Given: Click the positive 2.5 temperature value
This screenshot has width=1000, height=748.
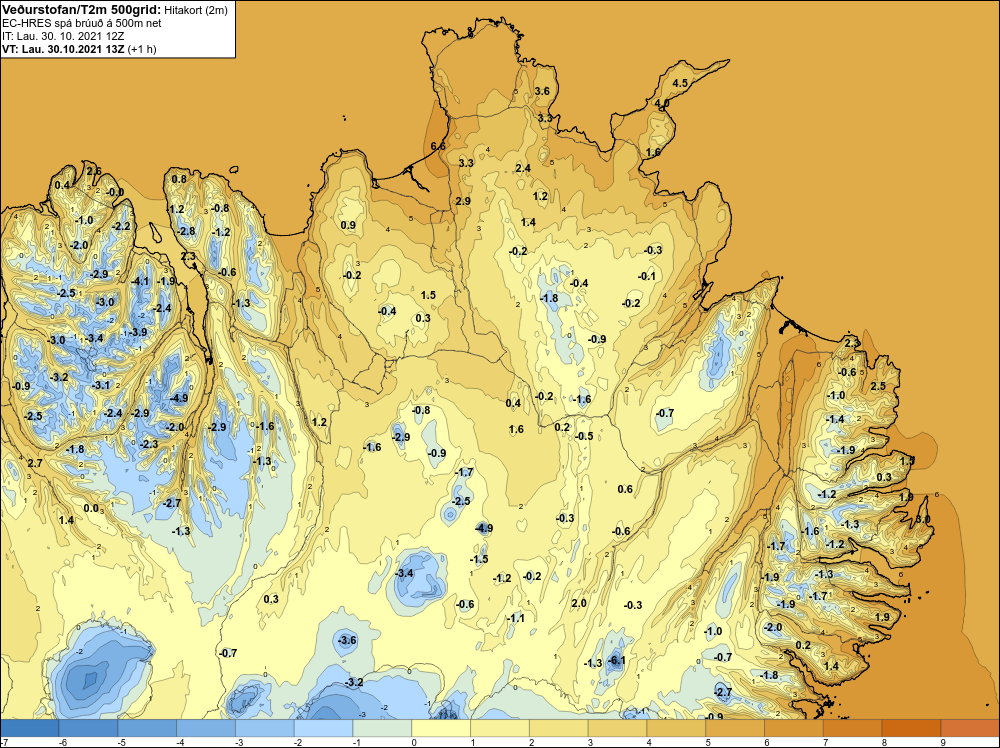Looking at the screenshot, I should (x=878, y=386).
